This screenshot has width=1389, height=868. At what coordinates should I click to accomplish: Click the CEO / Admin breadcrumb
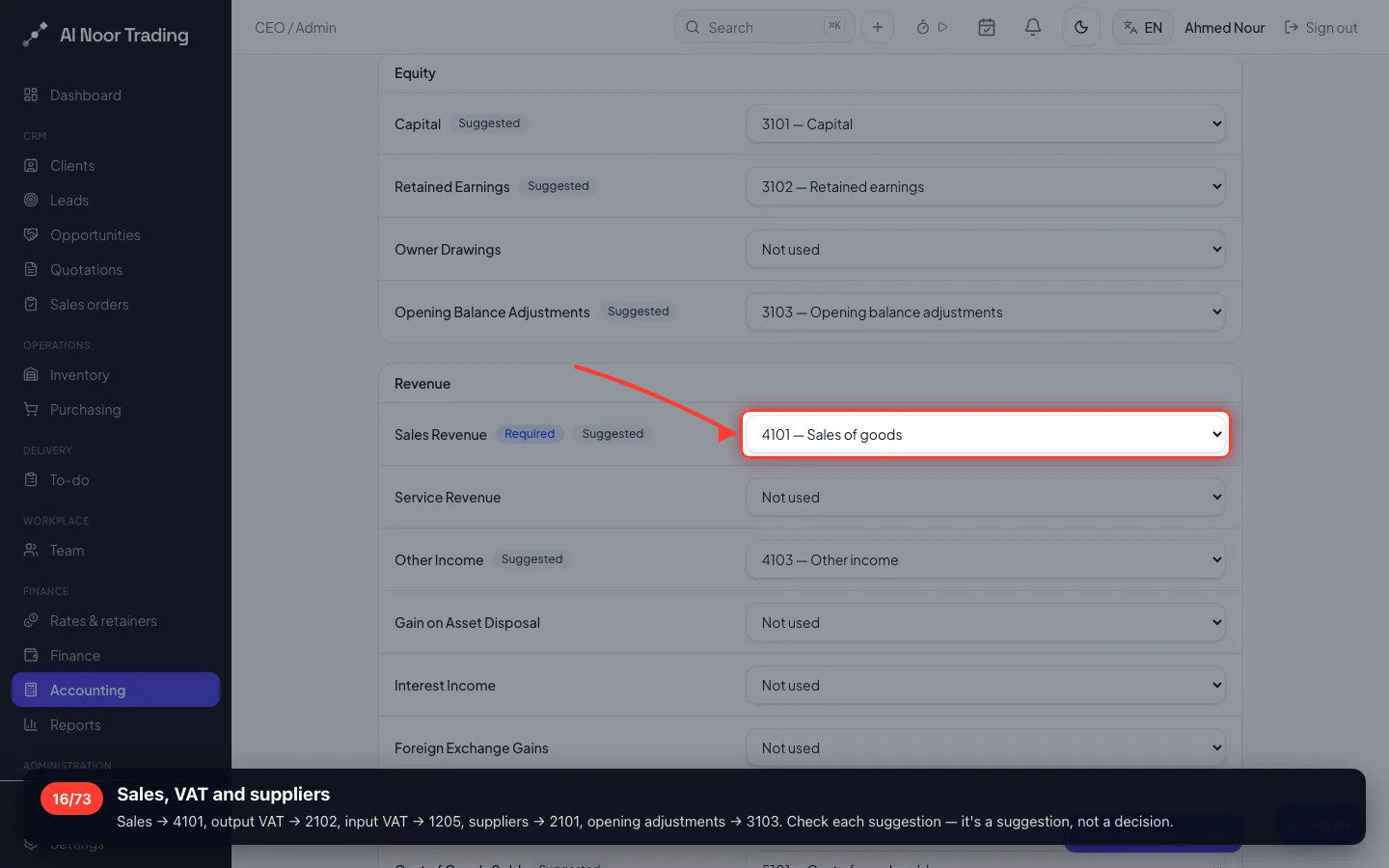tap(295, 28)
